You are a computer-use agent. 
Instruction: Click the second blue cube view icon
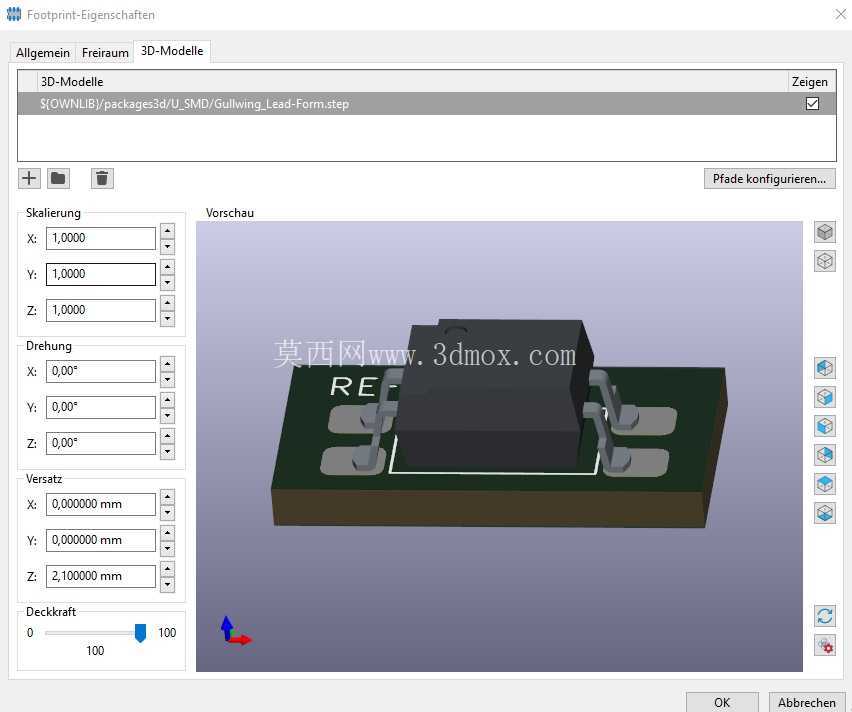(x=825, y=397)
